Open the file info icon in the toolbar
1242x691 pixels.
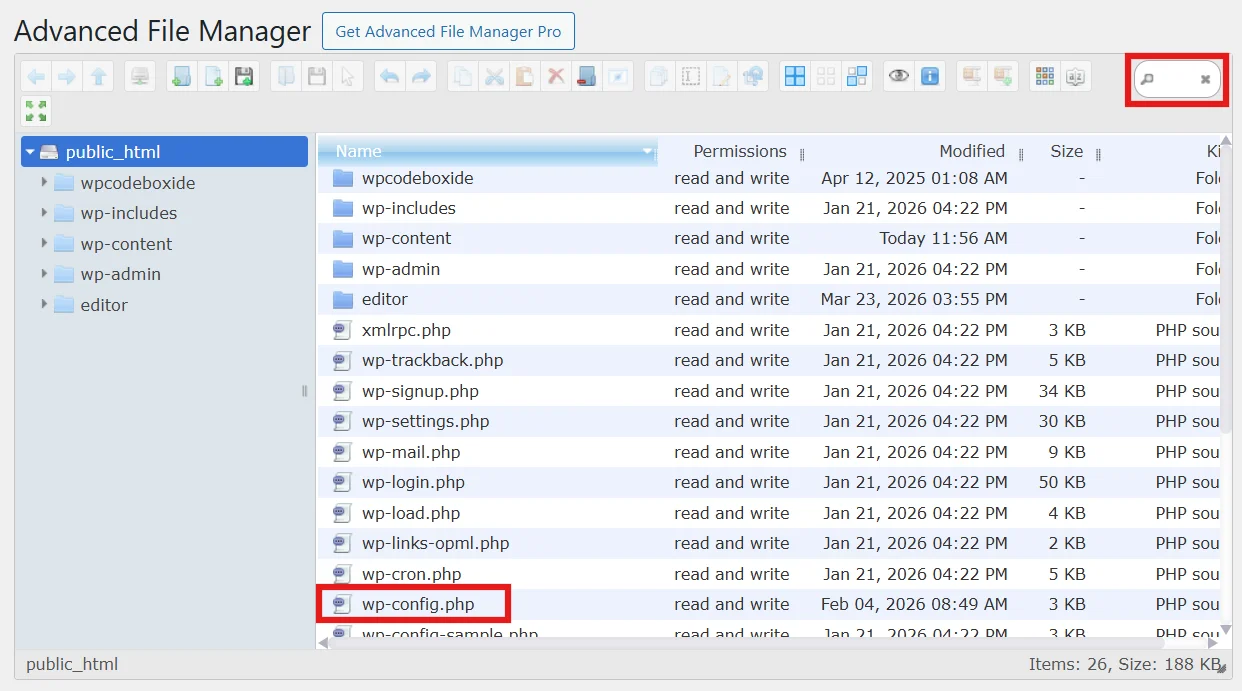click(930, 76)
